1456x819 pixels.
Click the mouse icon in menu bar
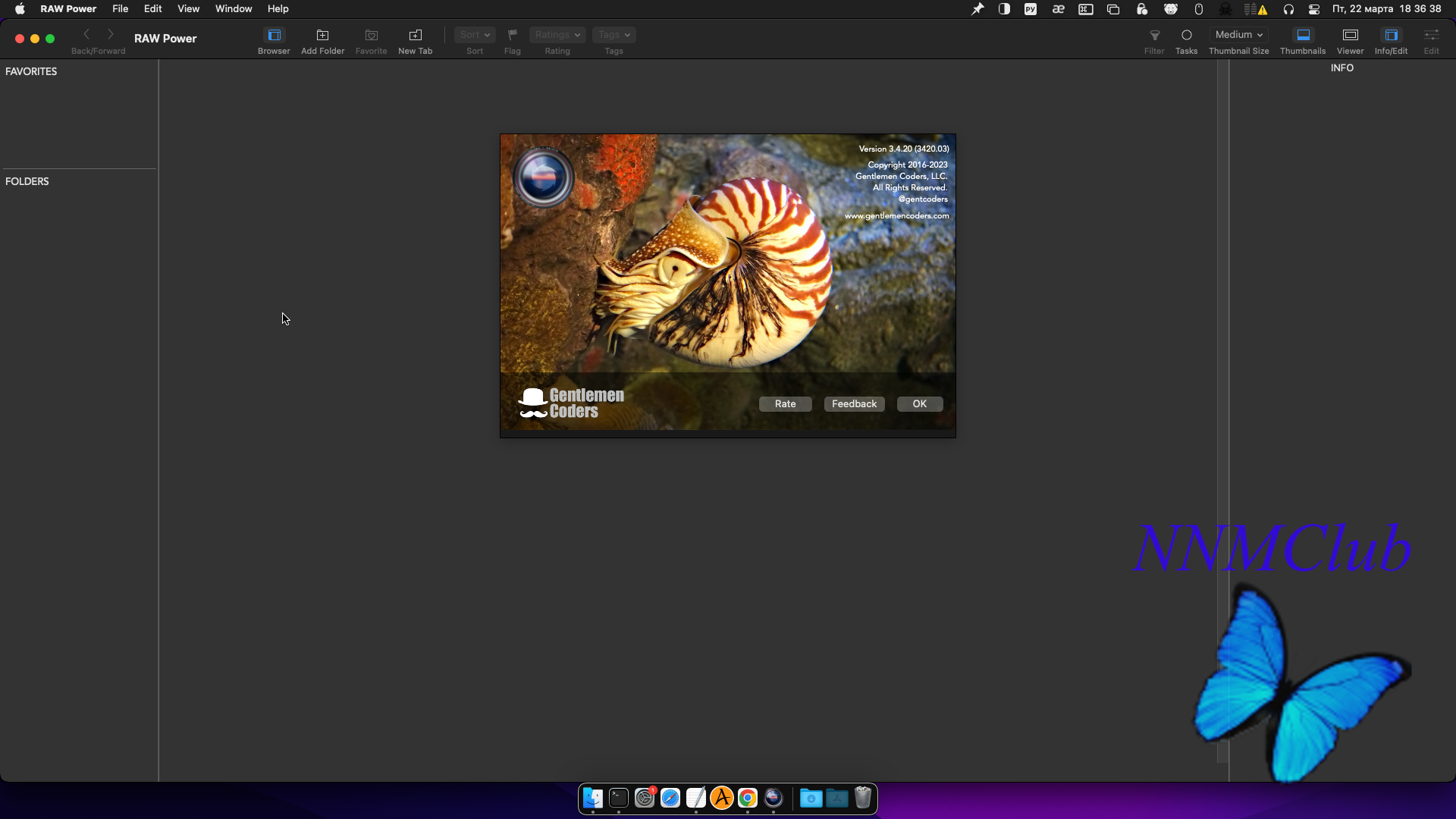[1199, 9]
